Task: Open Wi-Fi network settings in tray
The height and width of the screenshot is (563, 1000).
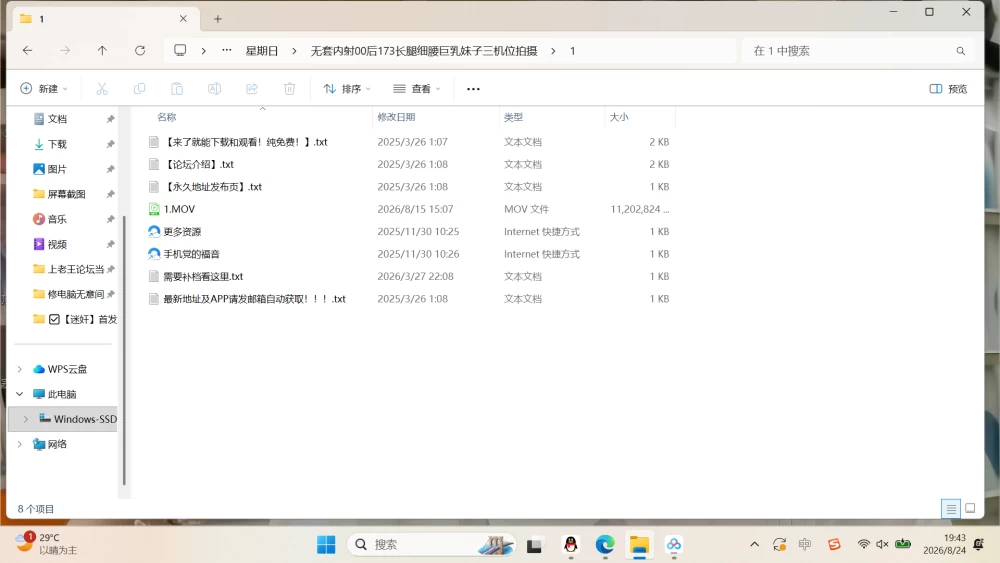Action: (x=864, y=544)
